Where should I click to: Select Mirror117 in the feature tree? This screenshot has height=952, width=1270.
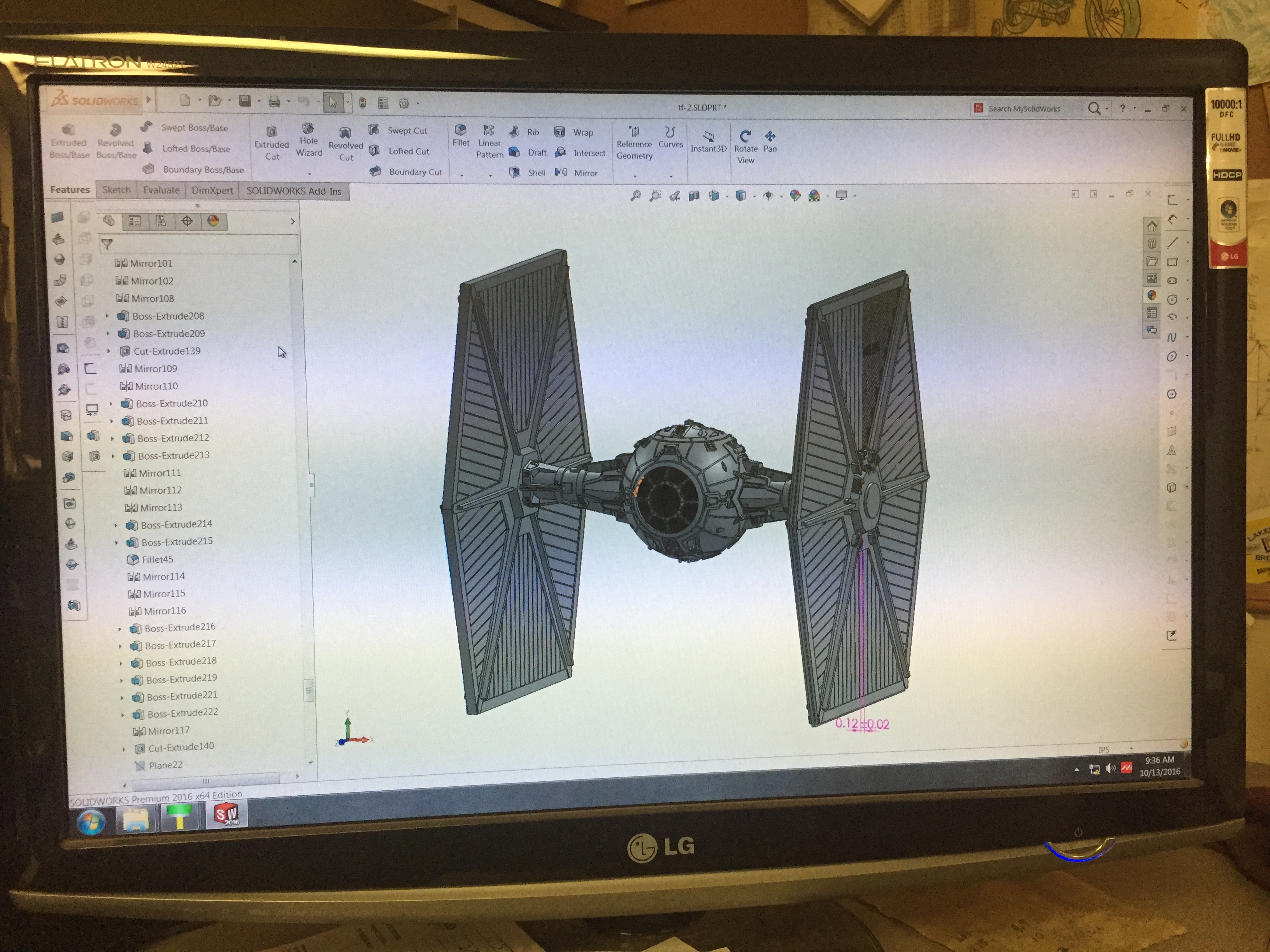161,730
